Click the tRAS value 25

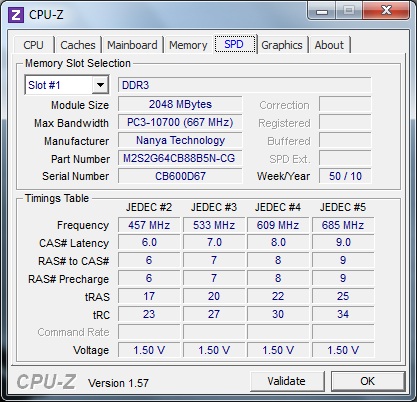[x=343, y=296]
